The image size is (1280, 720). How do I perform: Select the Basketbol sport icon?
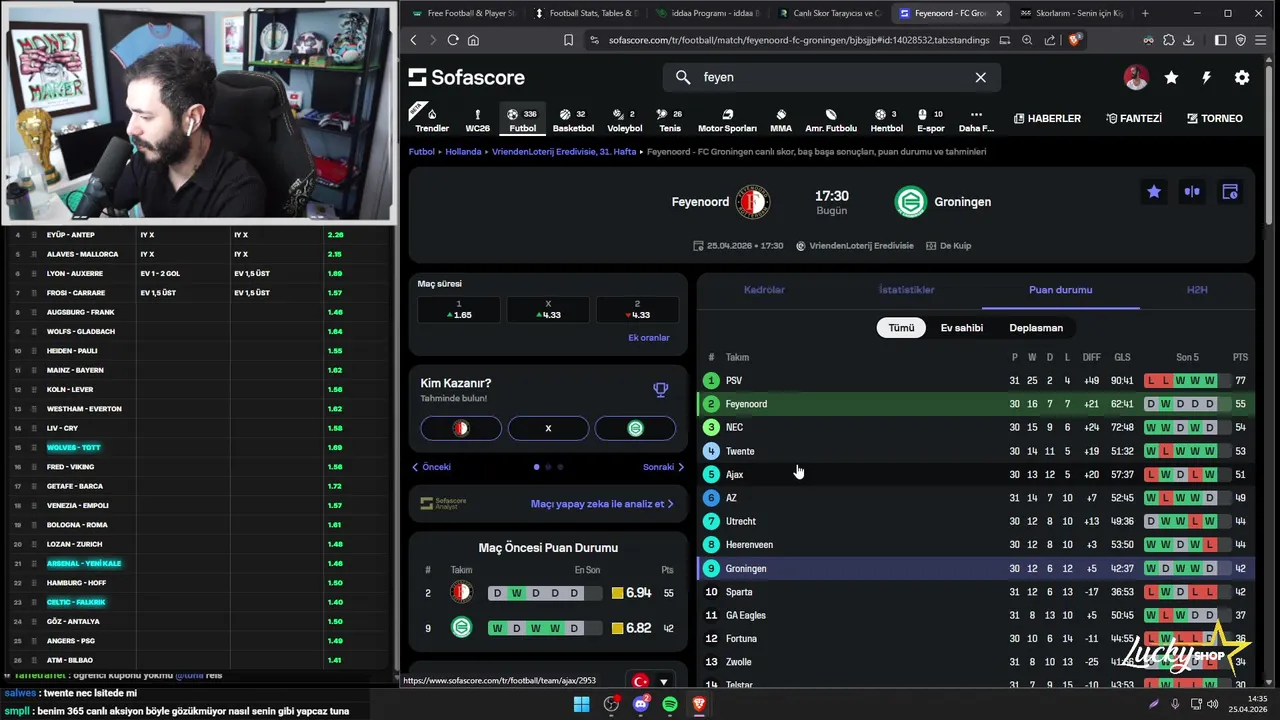(x=573, y=120)
